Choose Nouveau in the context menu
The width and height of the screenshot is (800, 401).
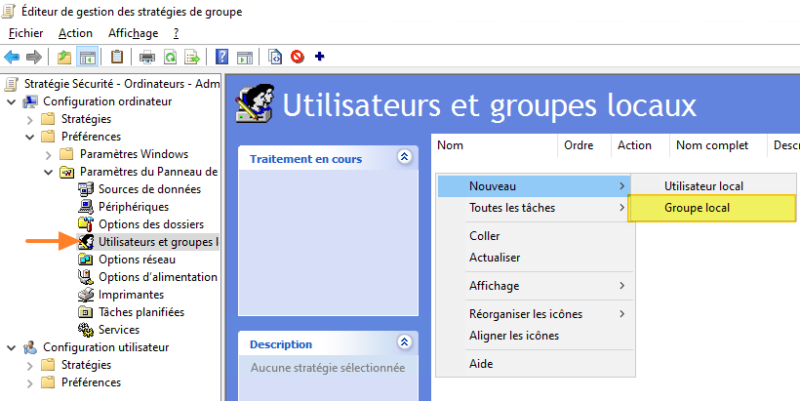coord(534,186)
